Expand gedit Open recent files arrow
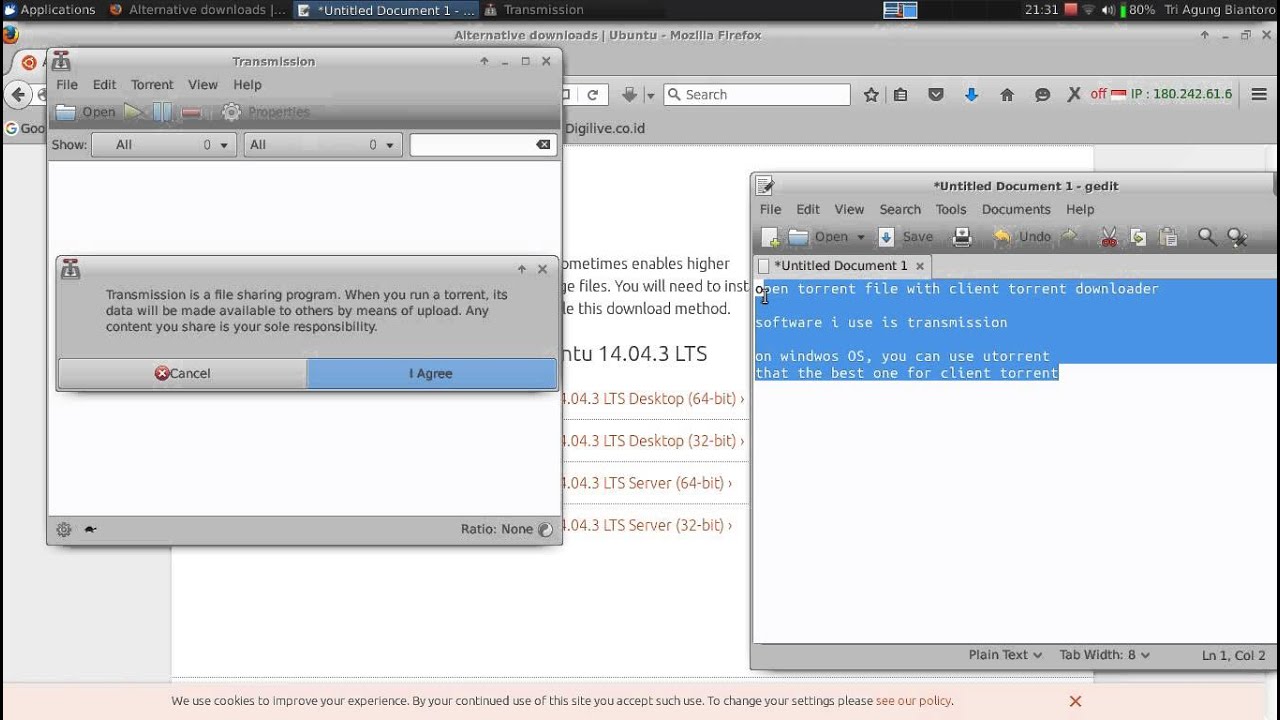Viewport: 1280px width, 720px height. coord(860,237)
